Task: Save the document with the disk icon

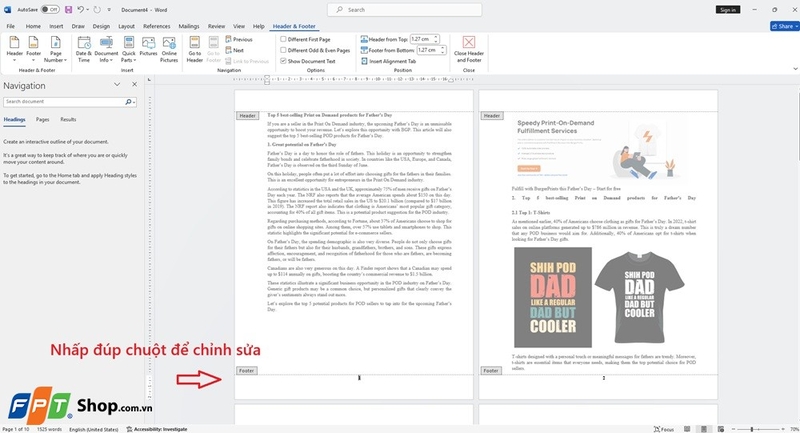Action: pos(68,10)
